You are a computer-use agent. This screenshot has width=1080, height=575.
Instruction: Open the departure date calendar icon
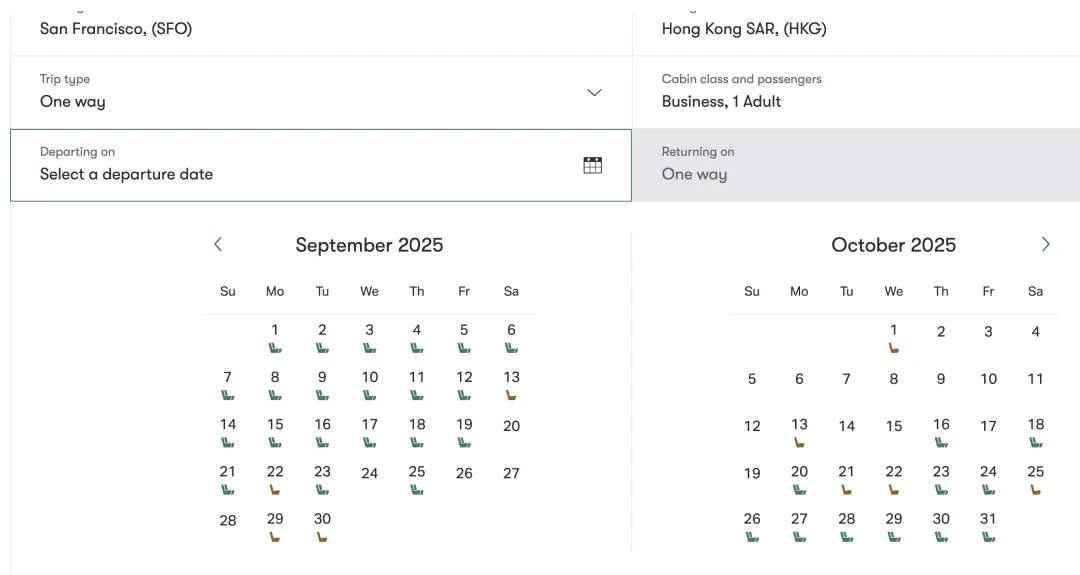(x=592, y=166)
